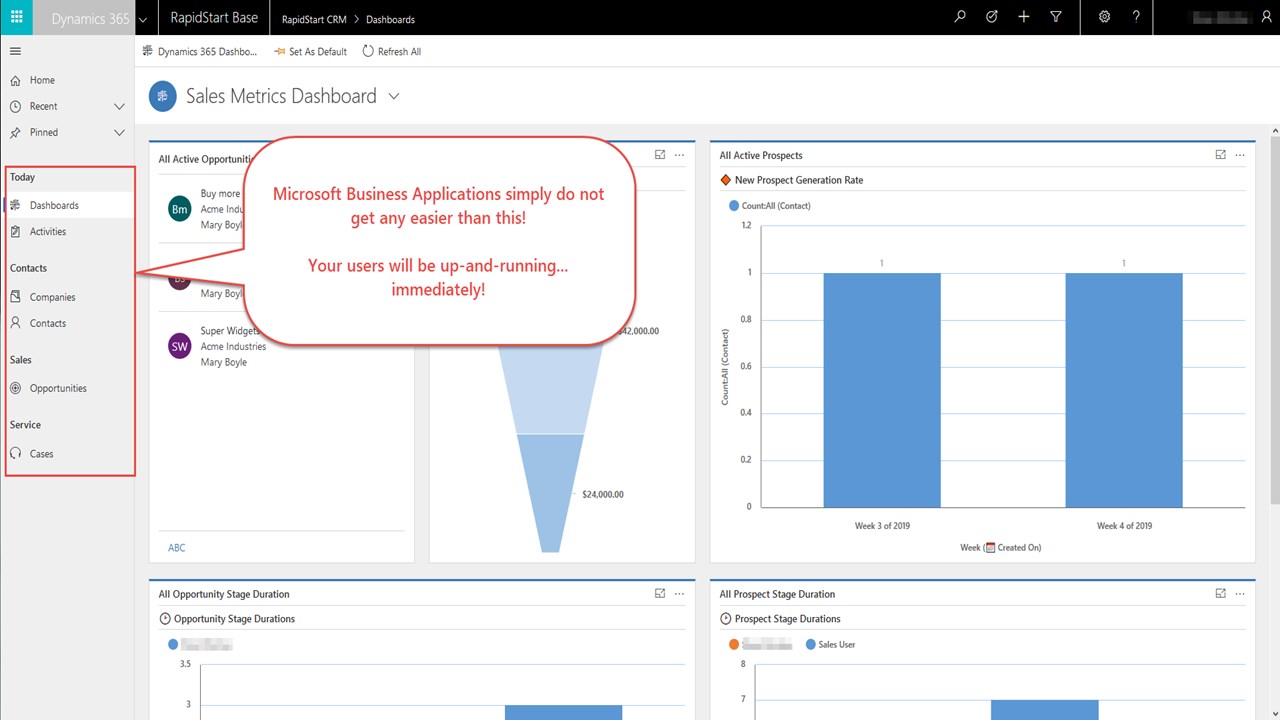Click the New Prospect Generation Rate title

pyautogui.click(x=799, y=180)
